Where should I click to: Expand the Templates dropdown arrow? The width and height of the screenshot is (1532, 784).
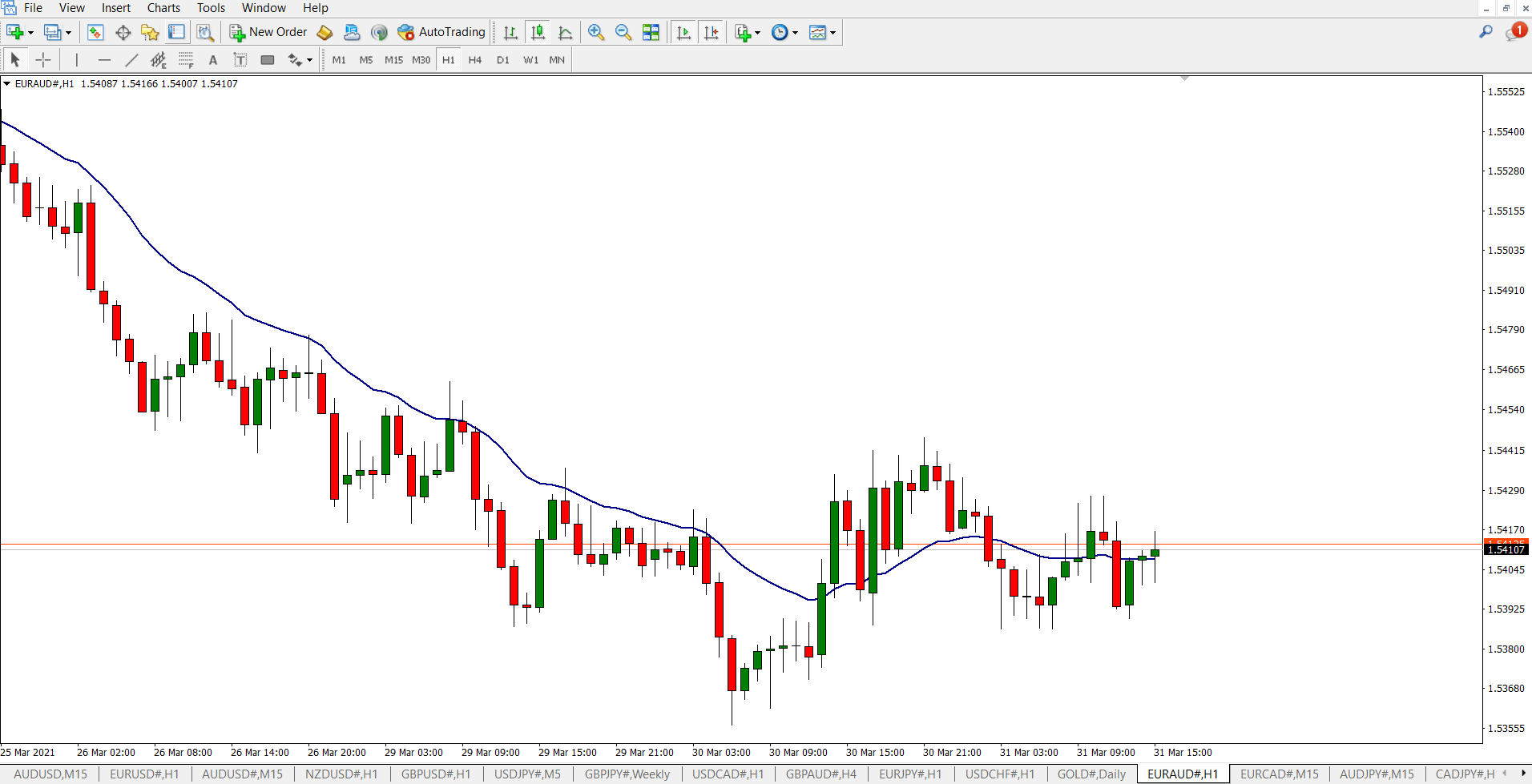833,33
